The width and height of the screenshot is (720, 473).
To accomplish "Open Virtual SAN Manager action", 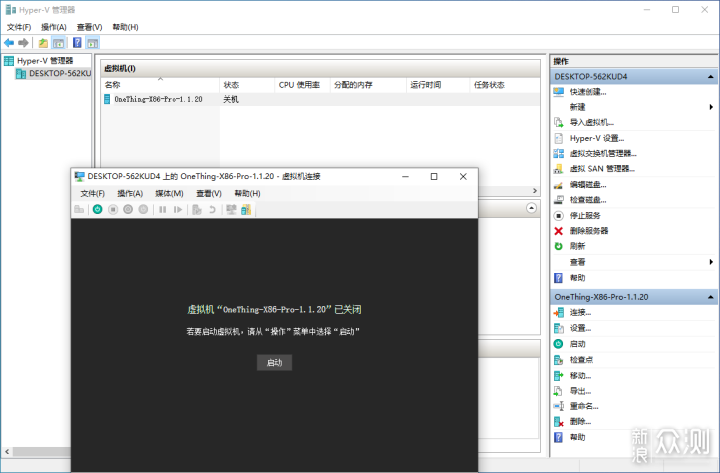I will (602, 169).
